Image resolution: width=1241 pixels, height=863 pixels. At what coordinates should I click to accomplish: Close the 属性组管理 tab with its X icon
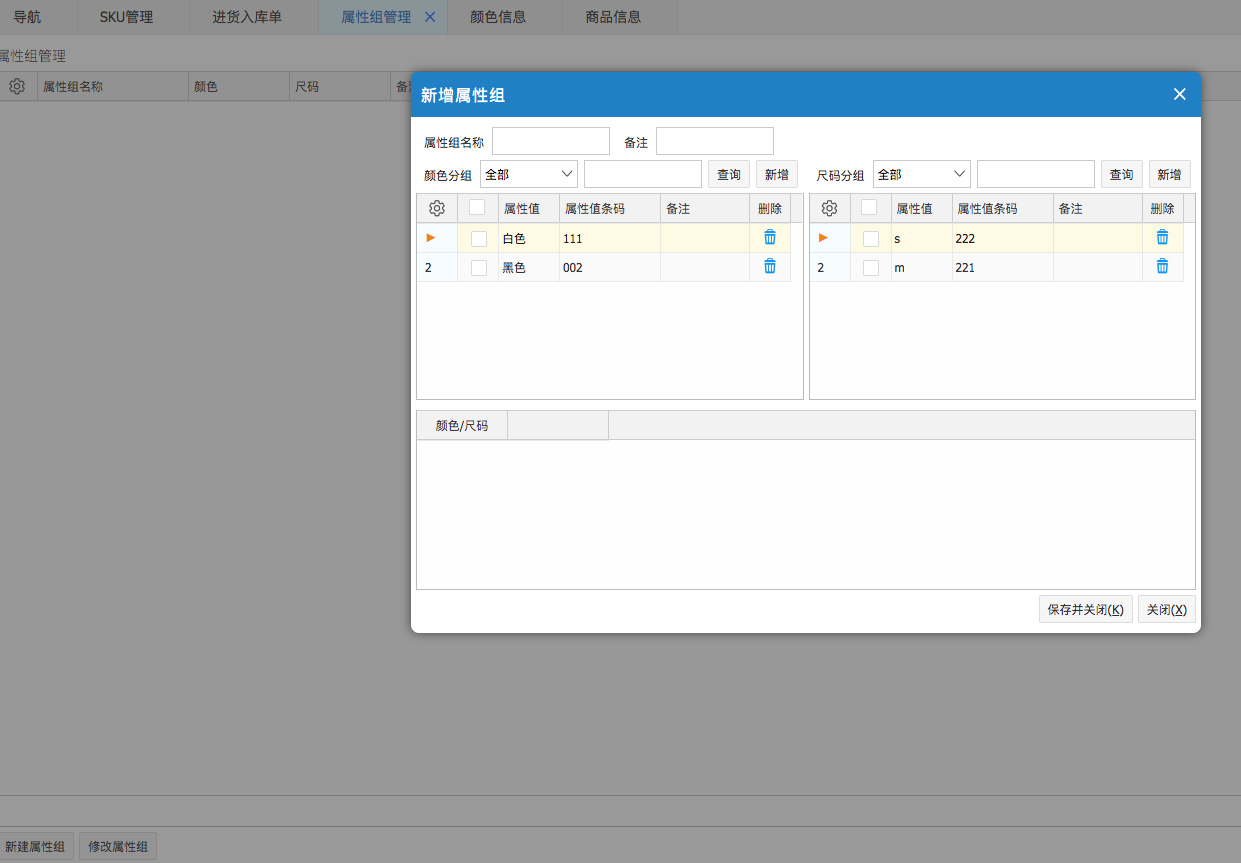(x=430, y=17)
